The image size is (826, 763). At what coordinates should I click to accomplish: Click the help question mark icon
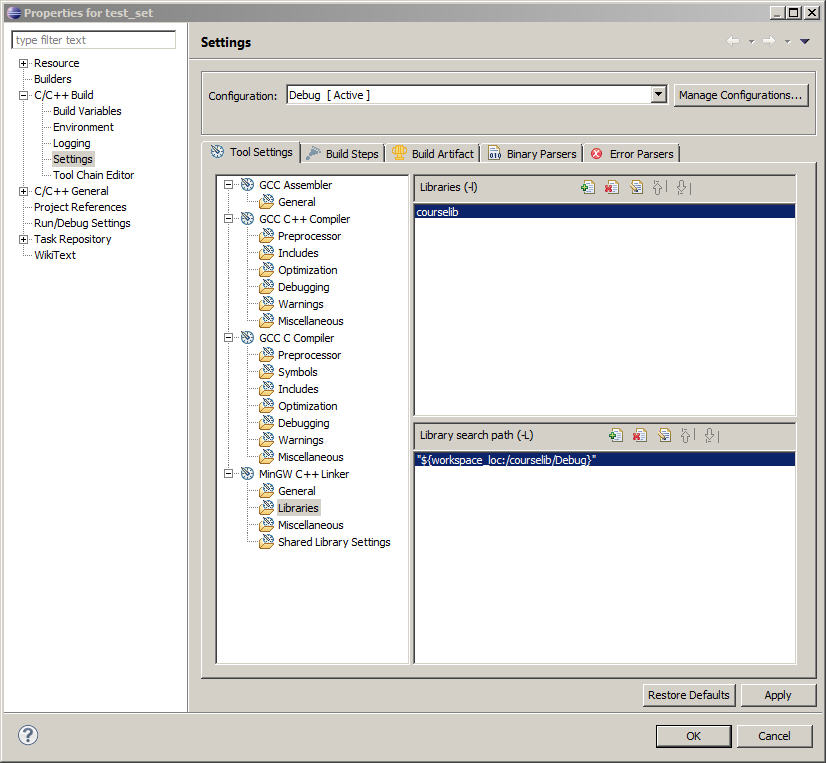click(27, 735)
